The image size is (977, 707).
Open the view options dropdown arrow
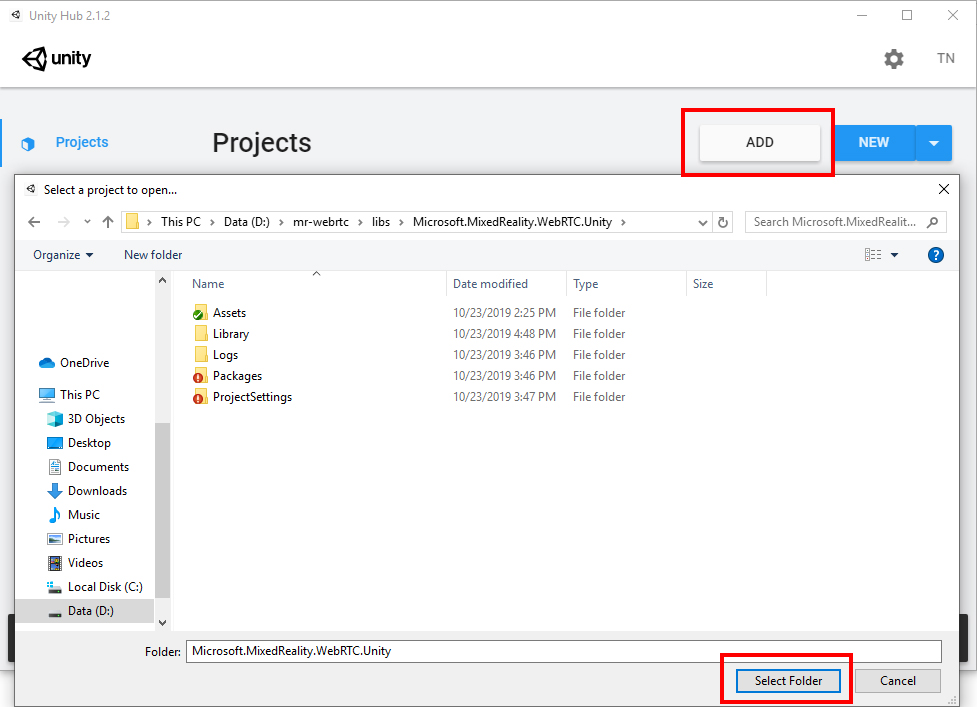[895, 255]
